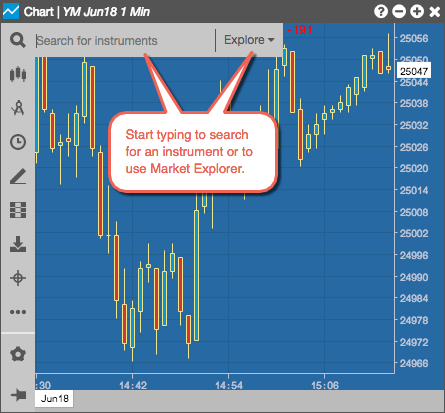
Task: Click the magnifying glass search icon
Action: click(x=18, y=40)
